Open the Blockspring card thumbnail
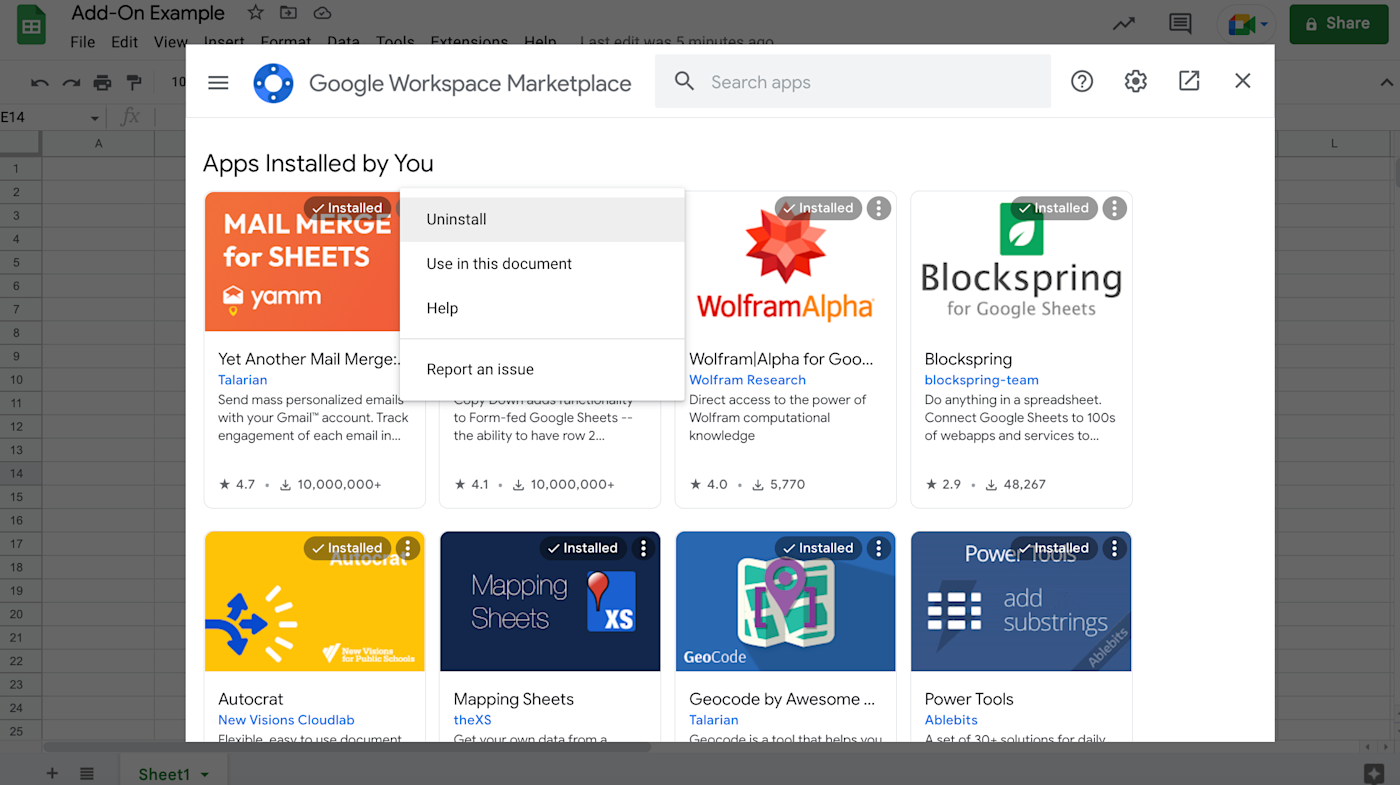This screenshot has height=785, width=1400. pos(1021,261)
